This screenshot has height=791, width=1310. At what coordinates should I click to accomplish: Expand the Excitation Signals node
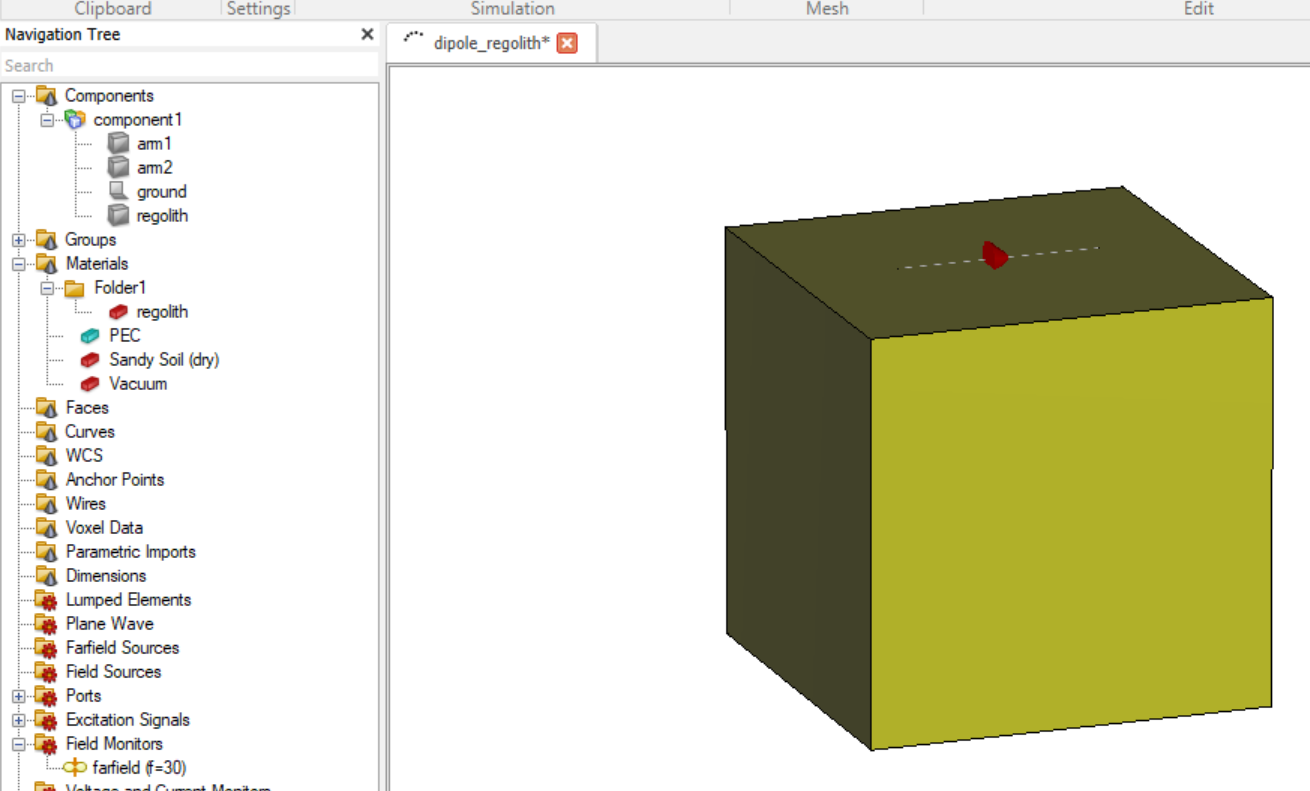(18, 720)
